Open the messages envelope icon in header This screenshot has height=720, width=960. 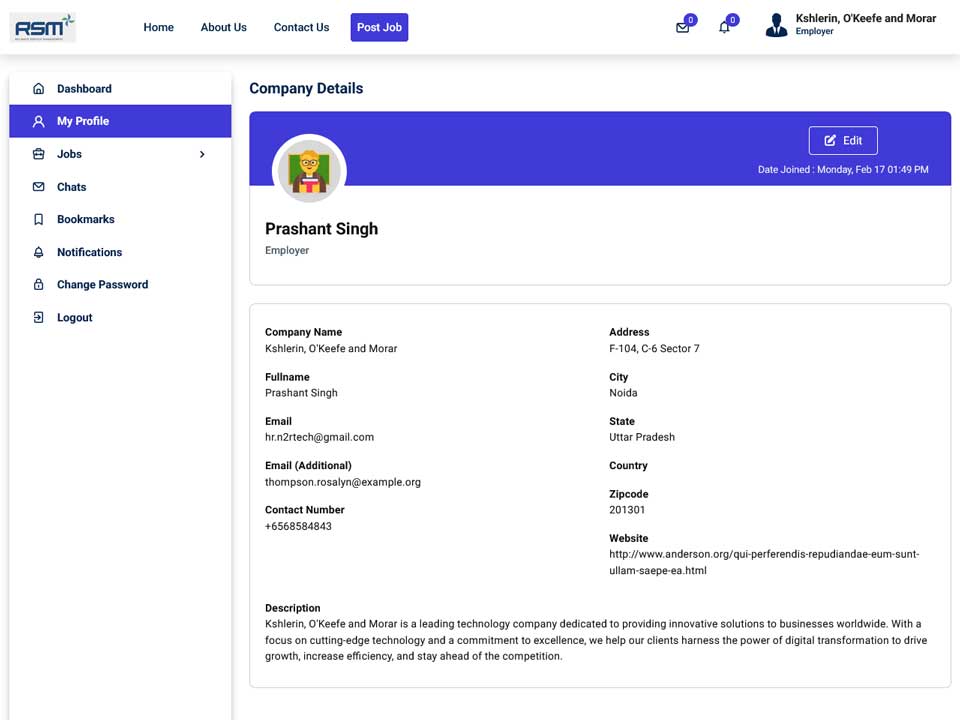(x=683, y=28)
